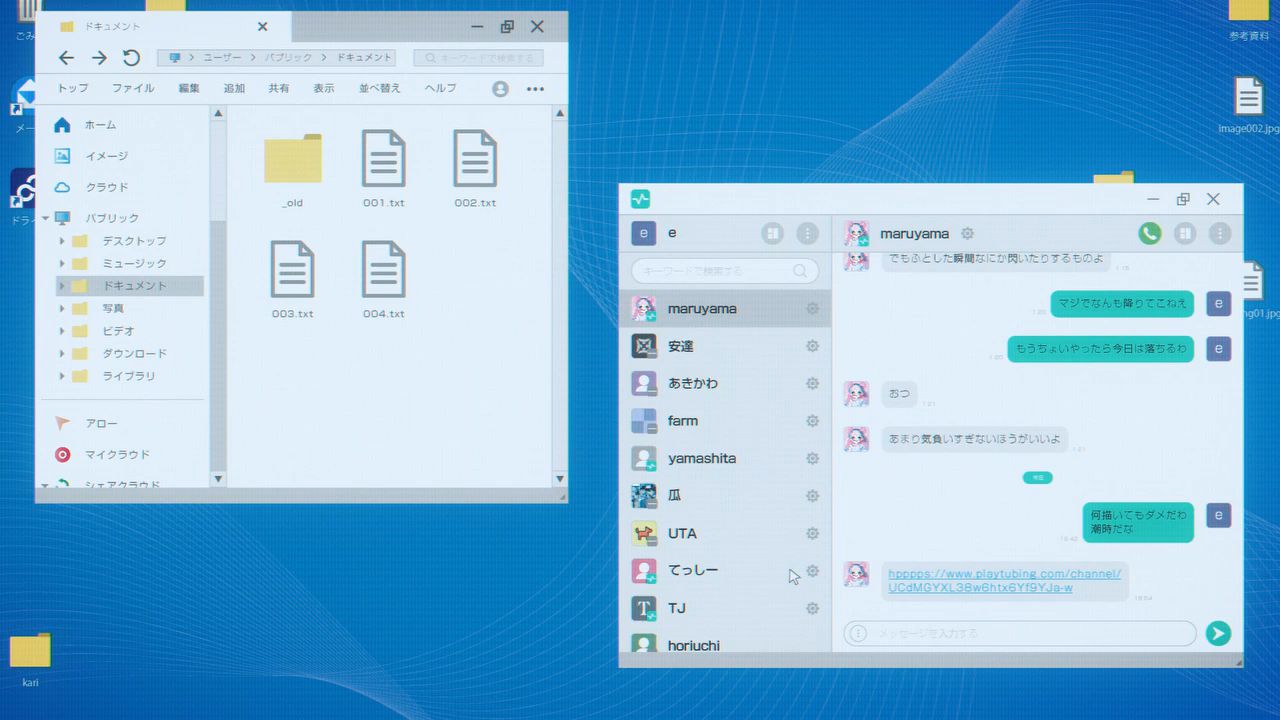1280x720 pixels.
Task: Collapse the パブリック tree node
Action: pos(45,218)
